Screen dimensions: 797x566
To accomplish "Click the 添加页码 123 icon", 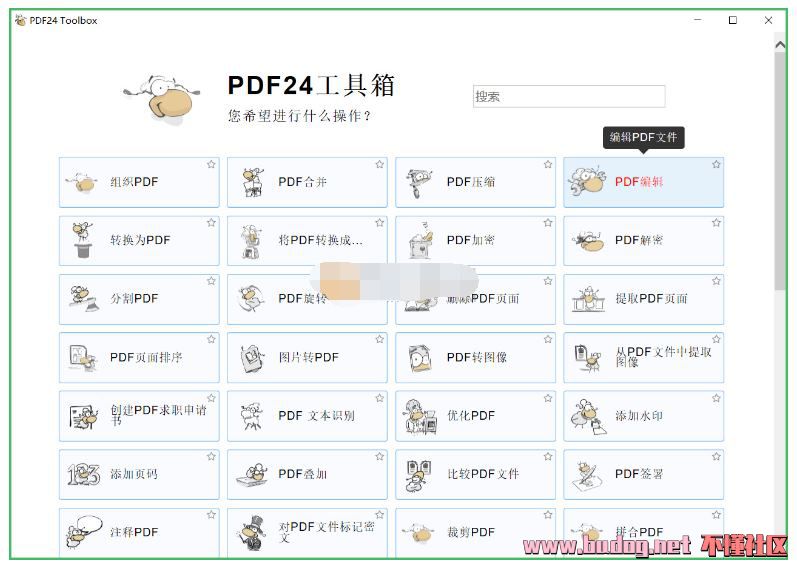I will tap(84, 475).
